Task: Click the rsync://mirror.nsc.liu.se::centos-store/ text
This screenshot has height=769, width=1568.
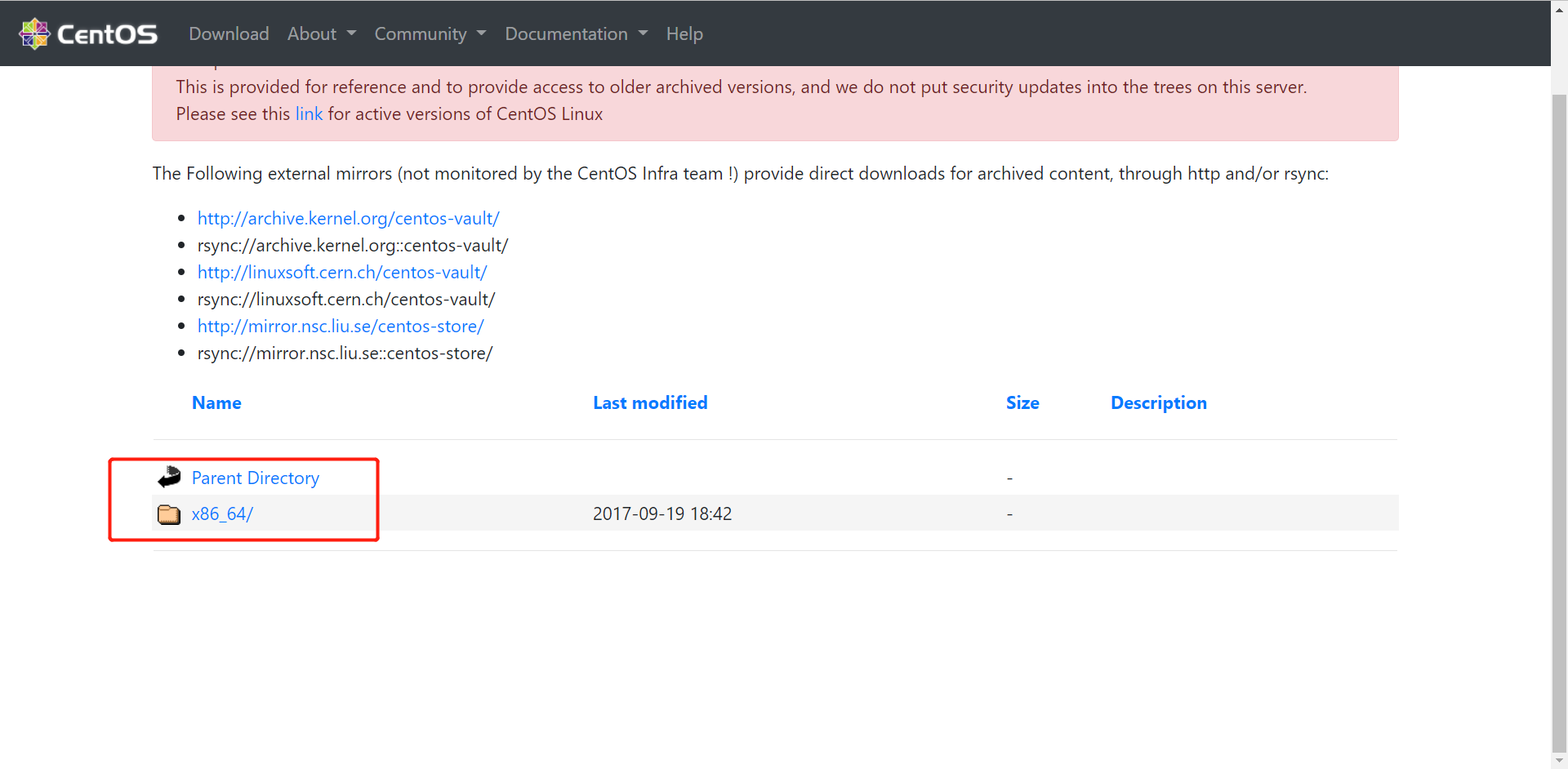Action: click(x=345, y=353)
